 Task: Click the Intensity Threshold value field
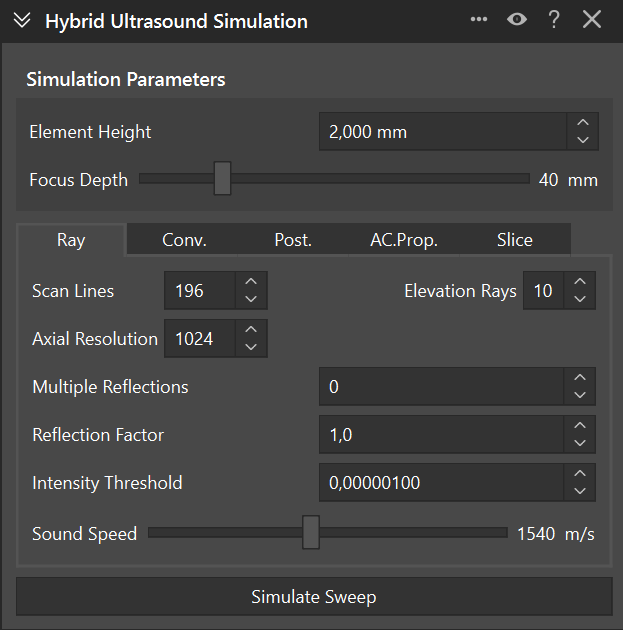[x=441, y=482]
